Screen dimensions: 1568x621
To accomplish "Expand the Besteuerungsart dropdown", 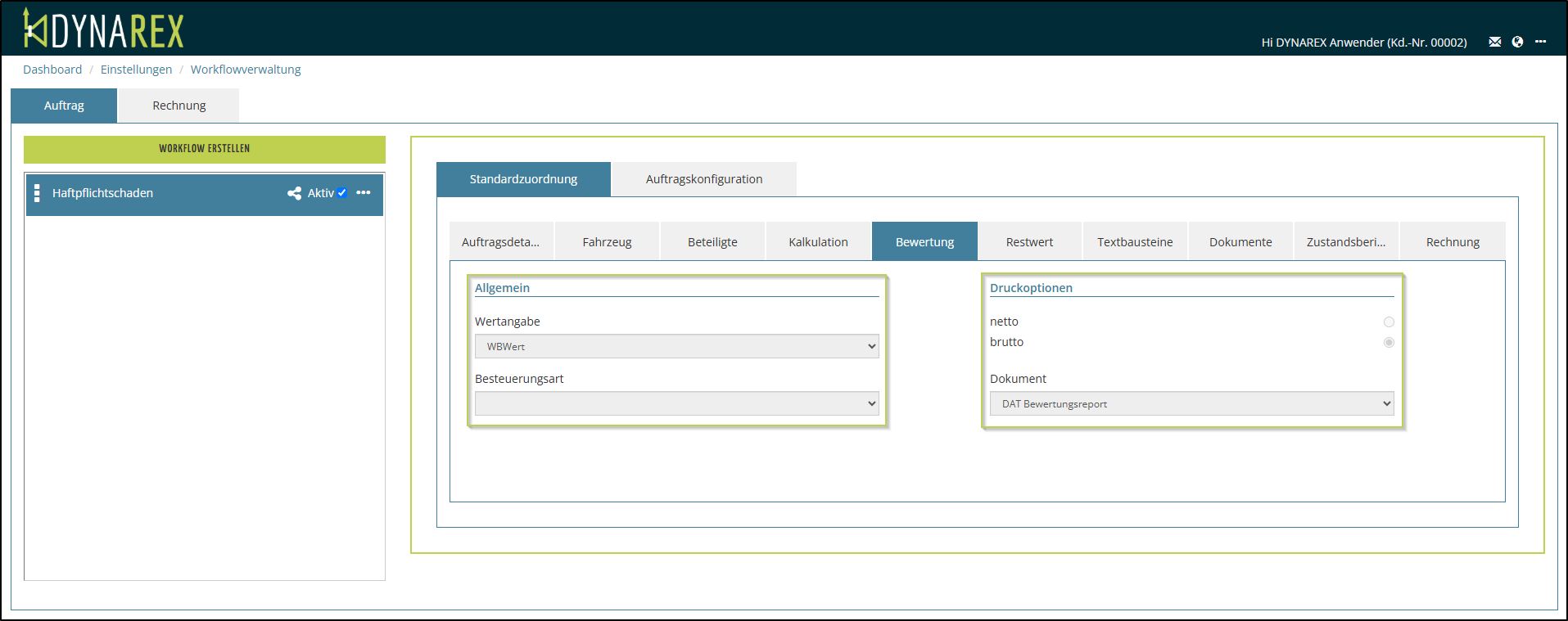I will point(676,403).
